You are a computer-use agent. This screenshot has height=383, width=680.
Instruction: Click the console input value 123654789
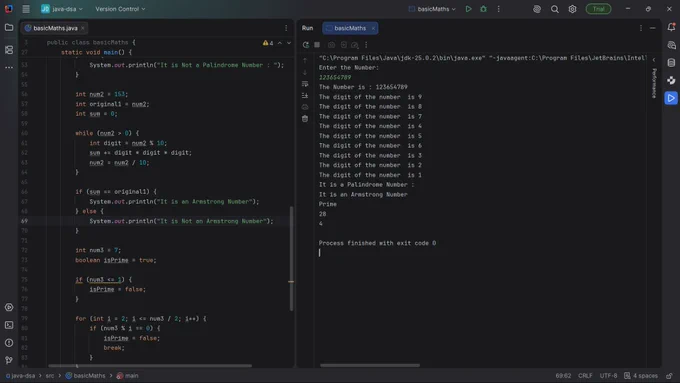tap(335, 77)
